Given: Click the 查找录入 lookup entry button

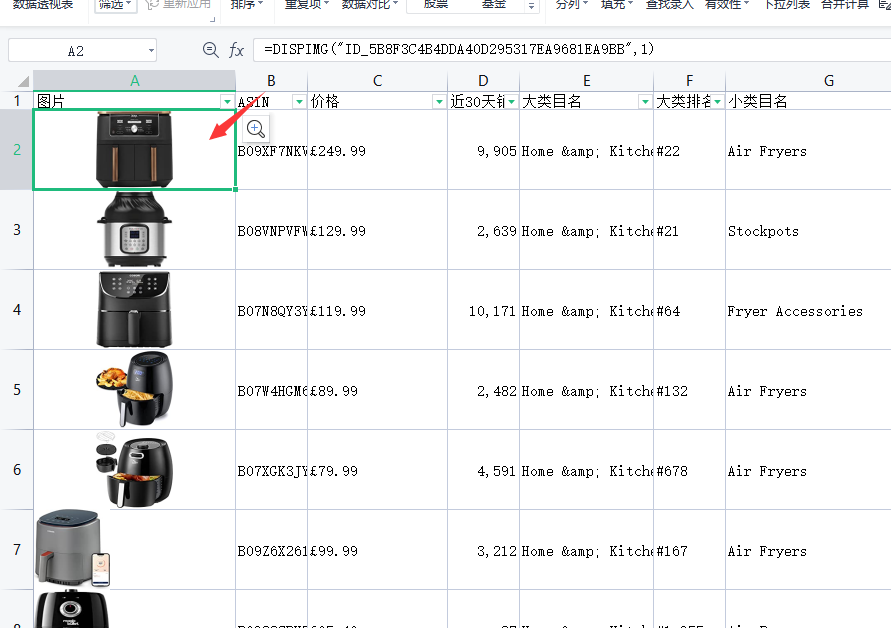Looking at the screenshot, I should 669,5.
